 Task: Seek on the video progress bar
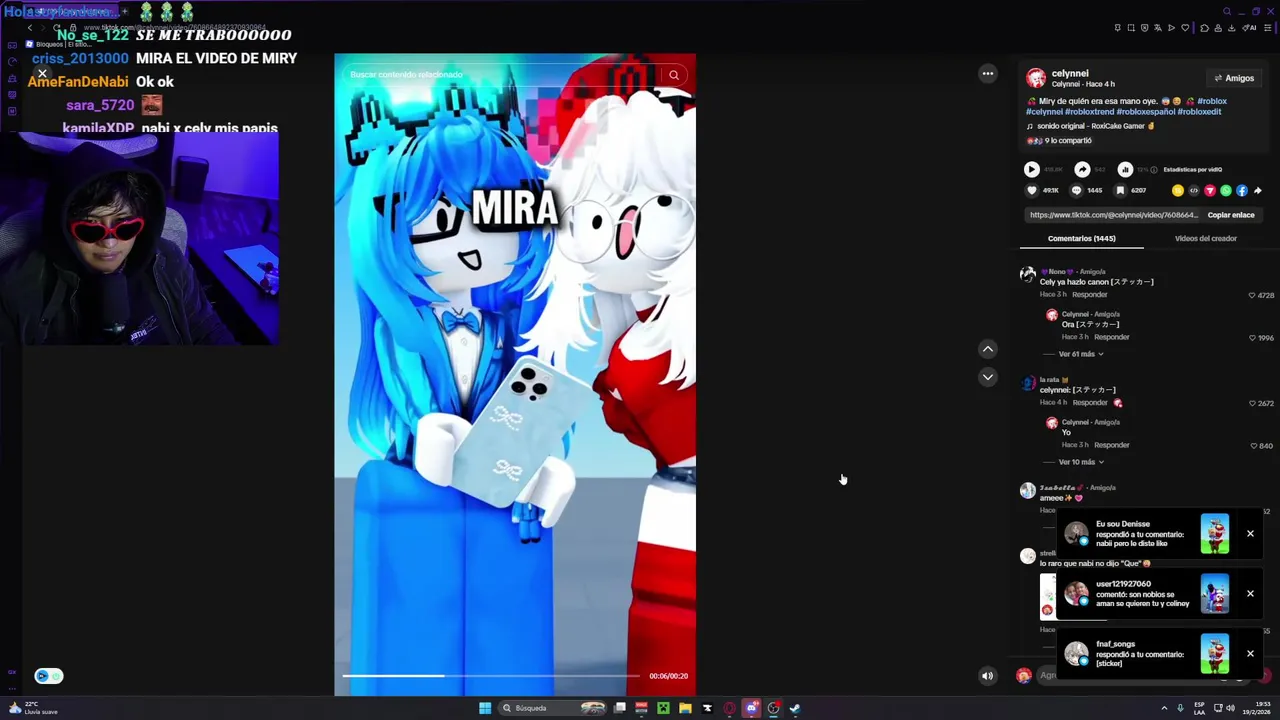pyautogui.click(x=490, y=676)
